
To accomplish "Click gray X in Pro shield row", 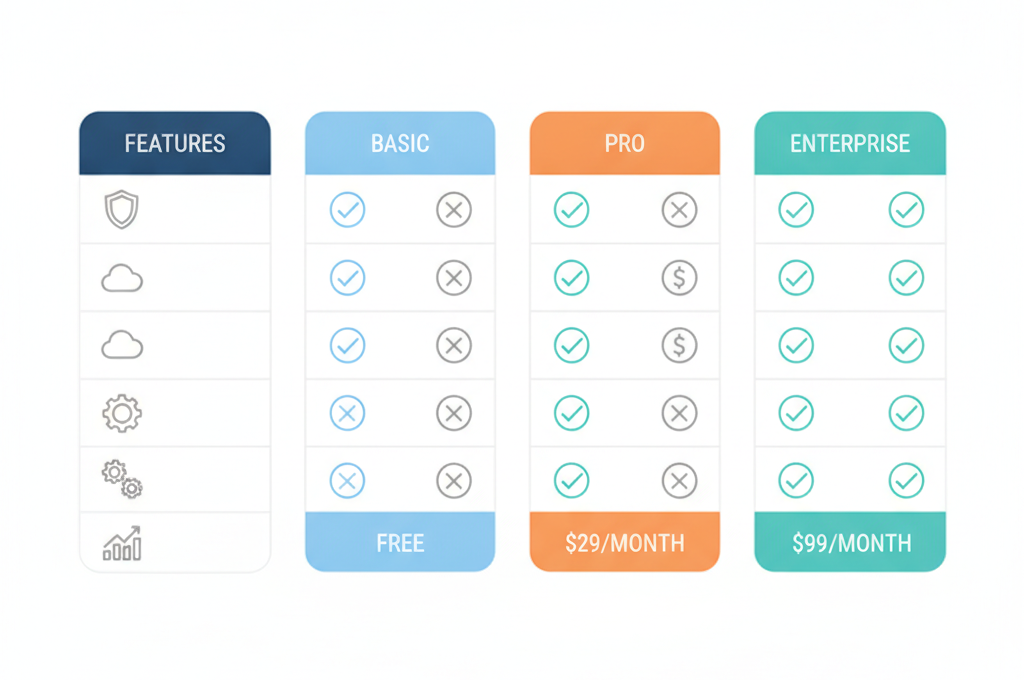I will (x=679, y=210).
